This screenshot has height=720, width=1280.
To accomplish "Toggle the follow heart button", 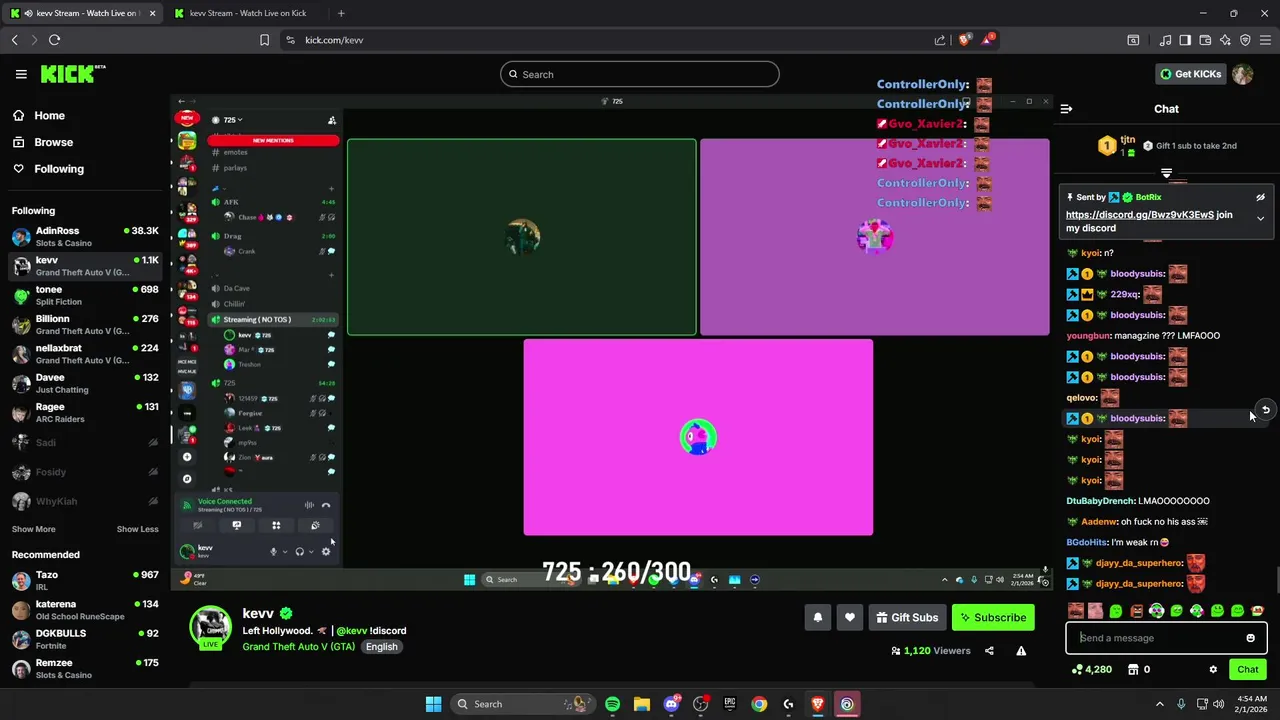I will click(x=849, y=617).
